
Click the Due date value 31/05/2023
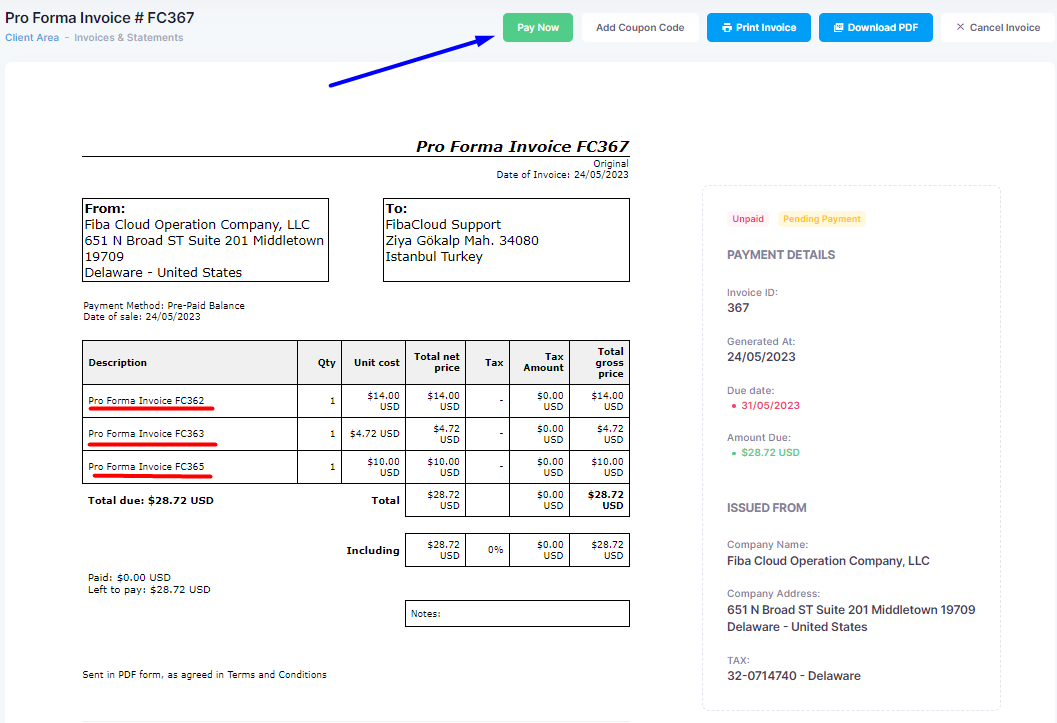[x=771, y=406]
